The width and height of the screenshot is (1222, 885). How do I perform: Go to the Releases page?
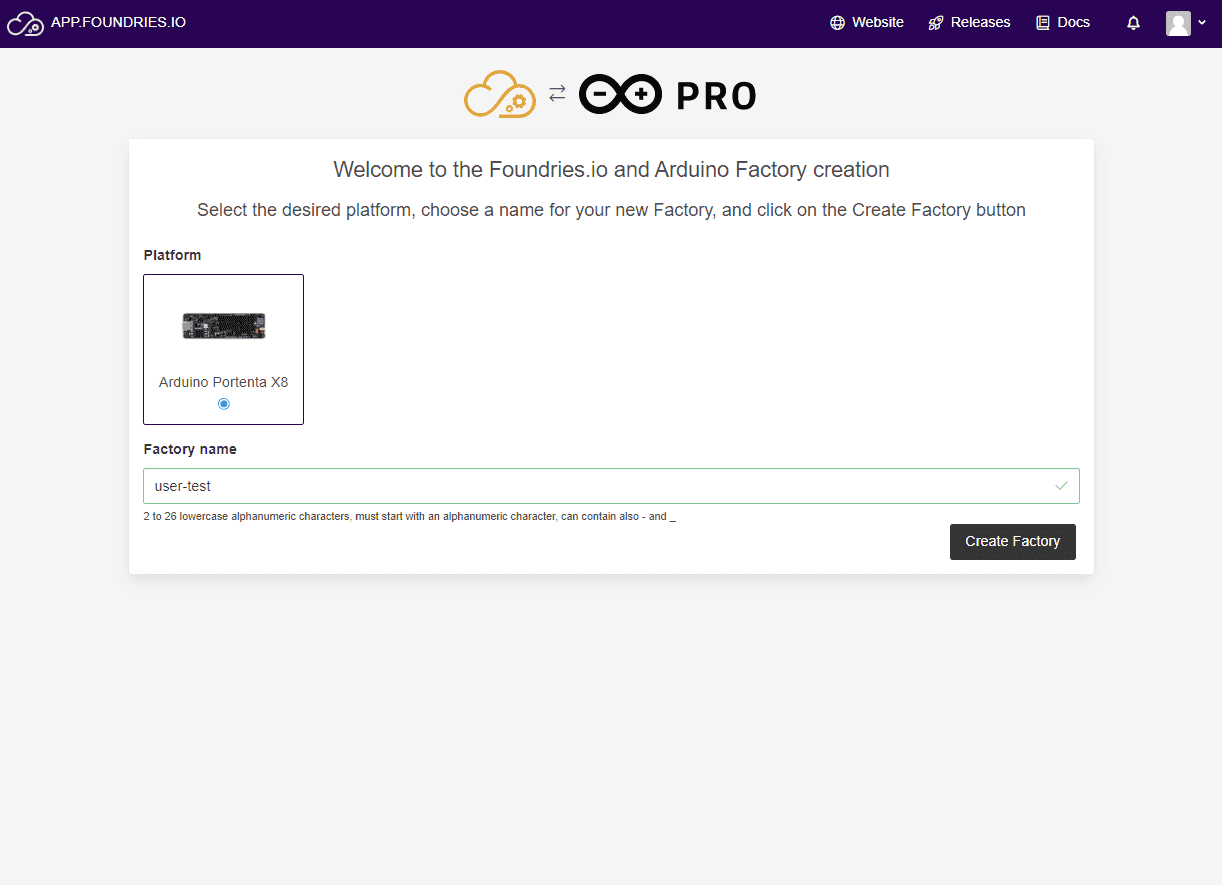coord(980,23)
